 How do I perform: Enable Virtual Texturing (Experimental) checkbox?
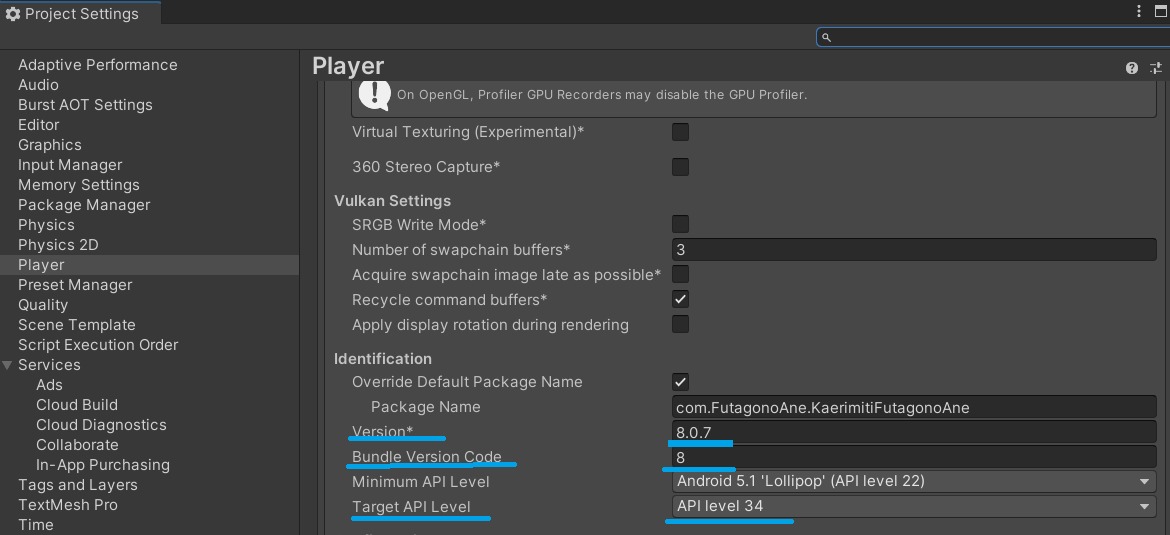click(680, 132)
